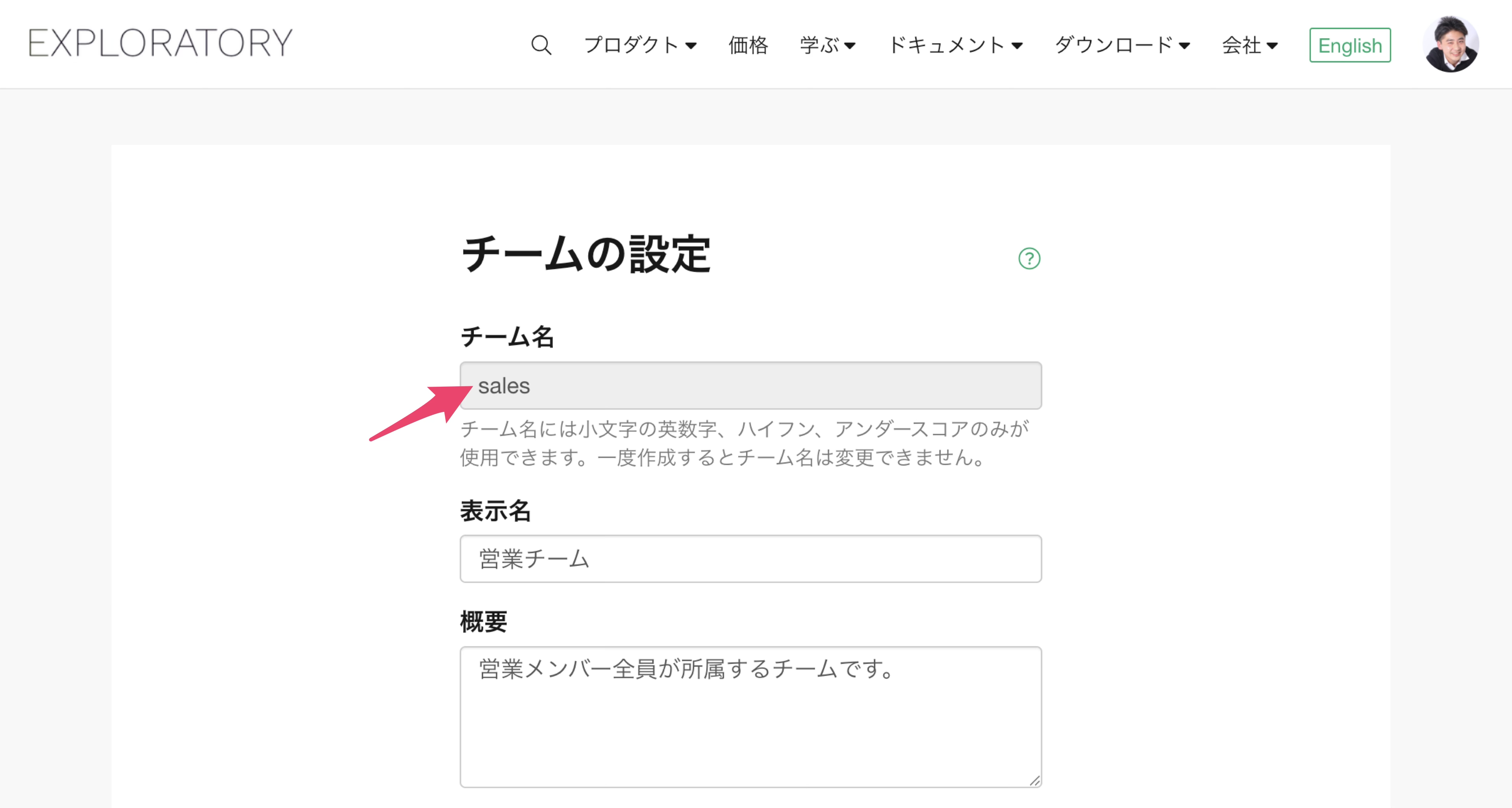This screenshot has height=808, width=1512.
Task: Click the チームの設定 page heading
Action: click(586, 255)
